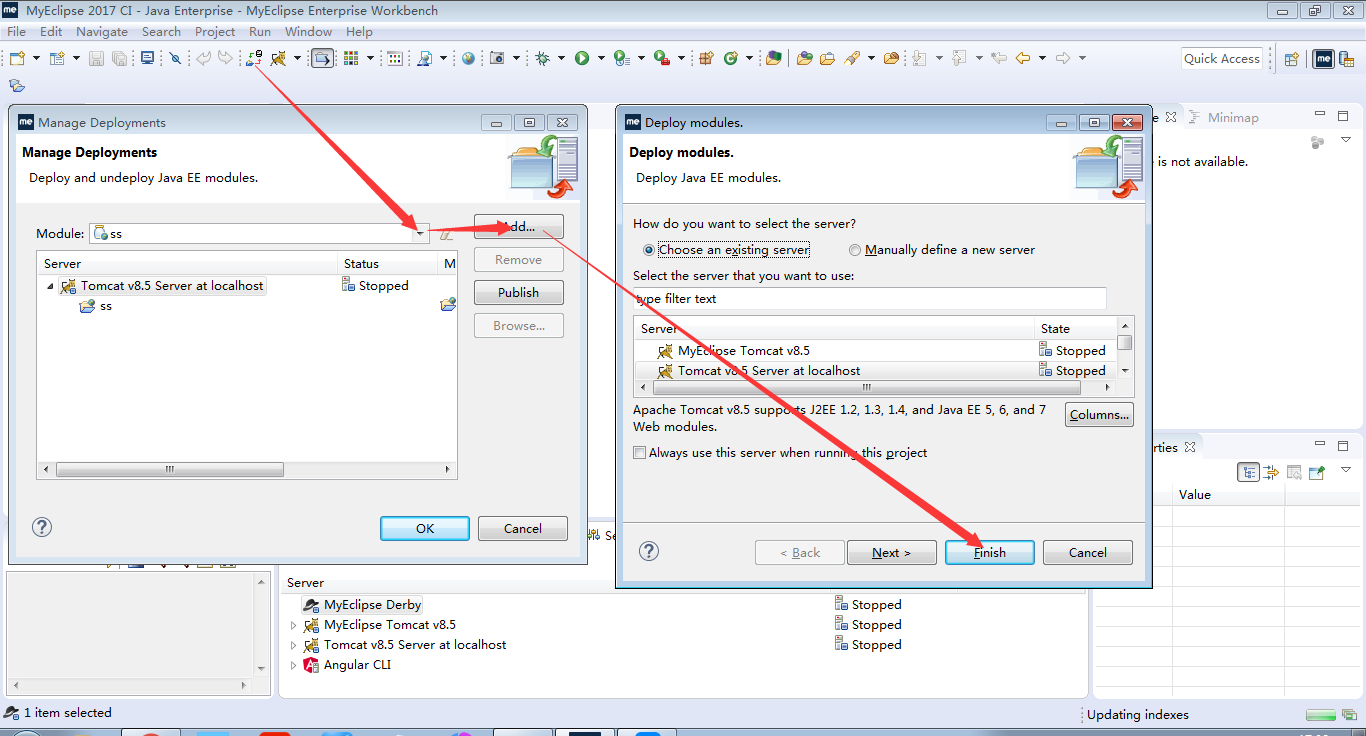Click the camera snapshot toolbar icon
This screenshot has height=736, width=1366.
(x=497, y=58)
